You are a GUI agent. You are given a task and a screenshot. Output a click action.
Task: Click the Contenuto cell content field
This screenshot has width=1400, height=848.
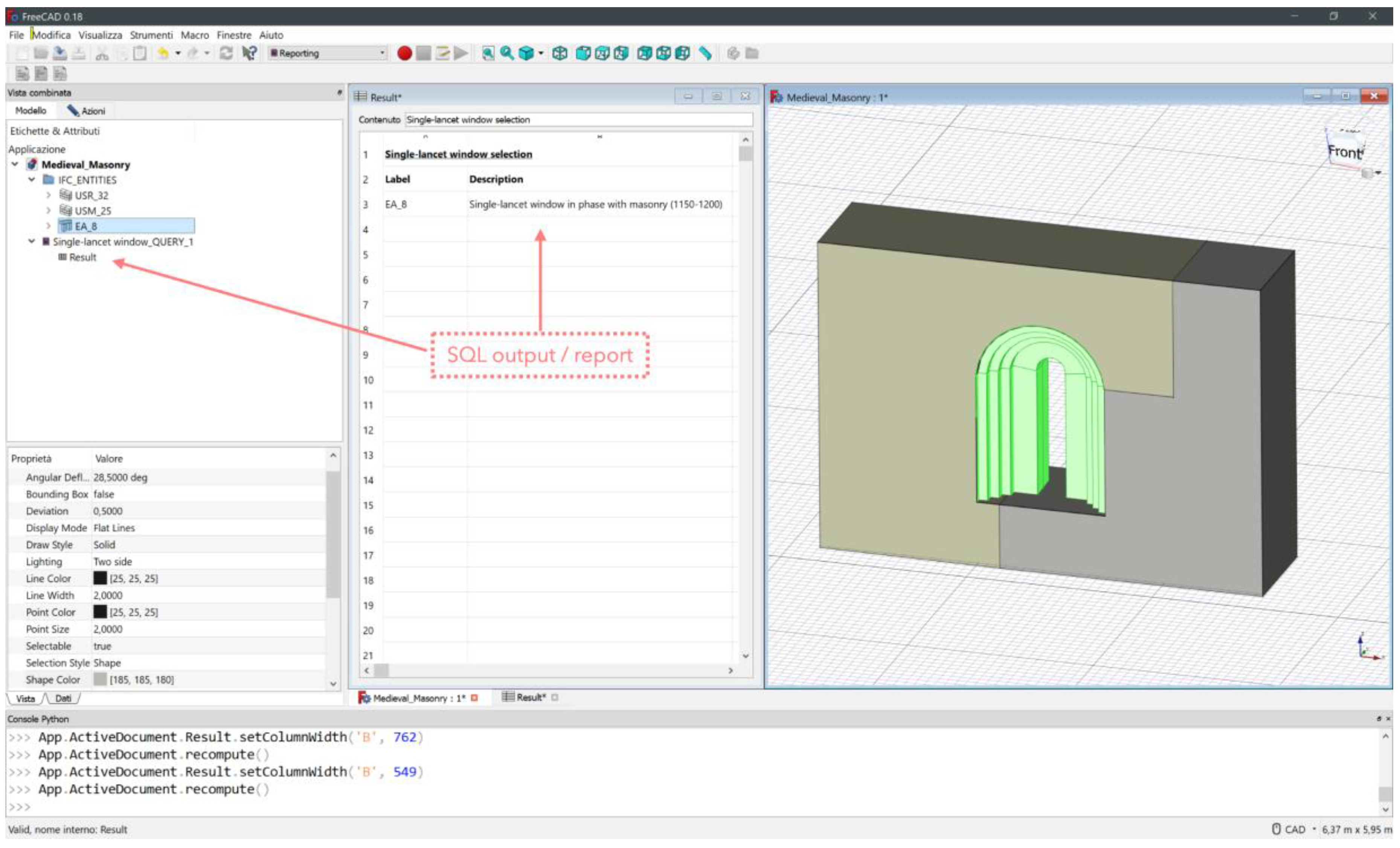coord(578,120)
